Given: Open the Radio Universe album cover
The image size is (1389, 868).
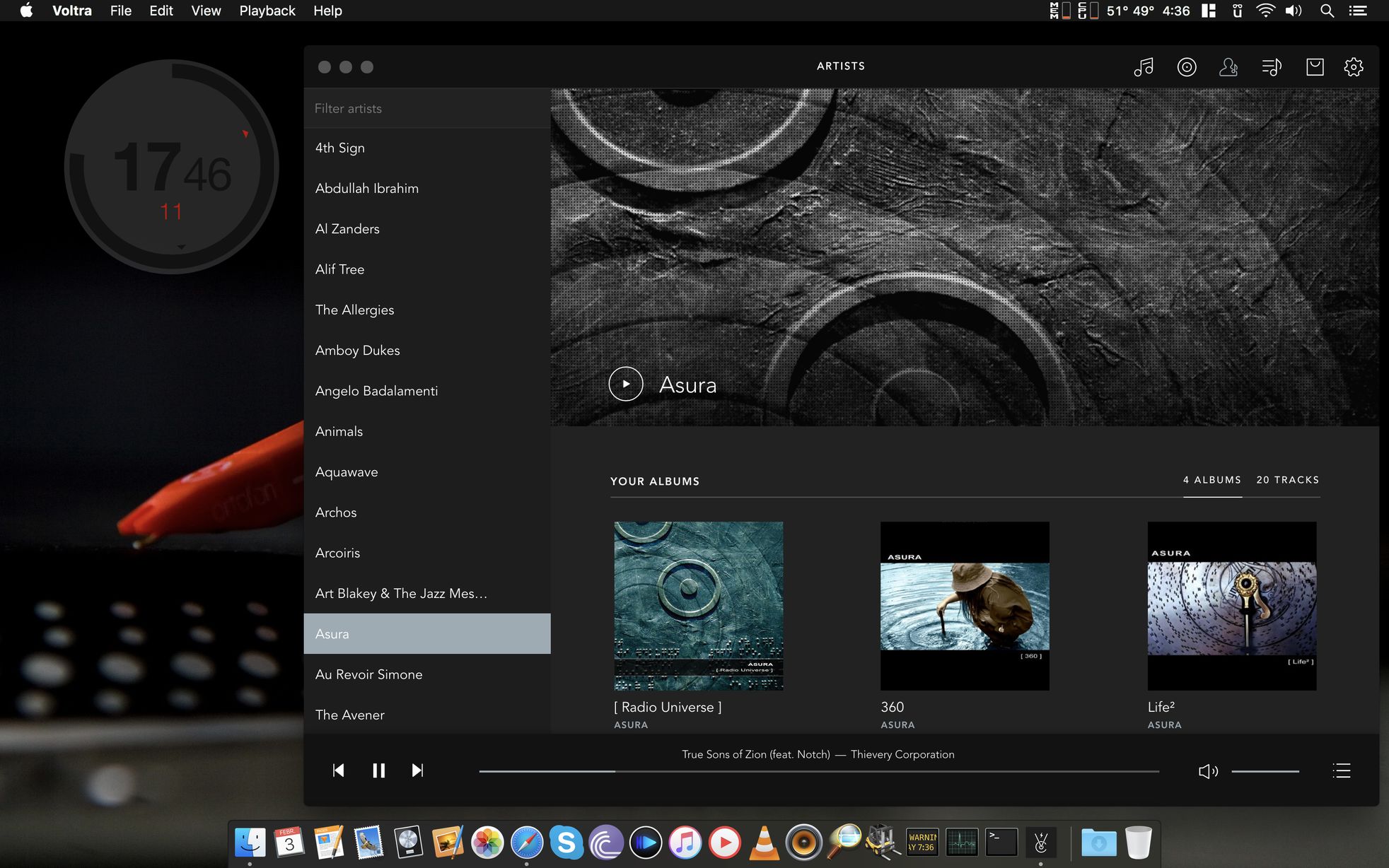Looking at the screenshot, I should [698, 606].
